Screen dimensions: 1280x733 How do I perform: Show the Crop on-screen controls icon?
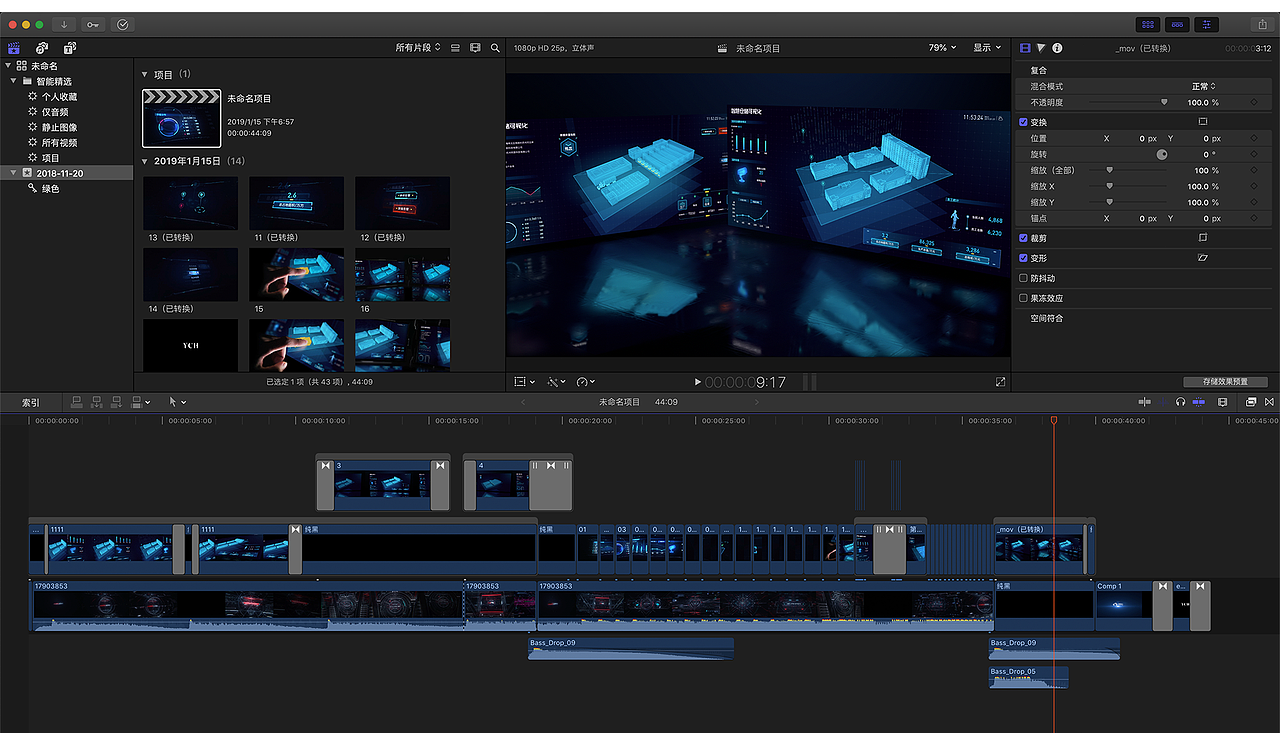coord(1203,238)
